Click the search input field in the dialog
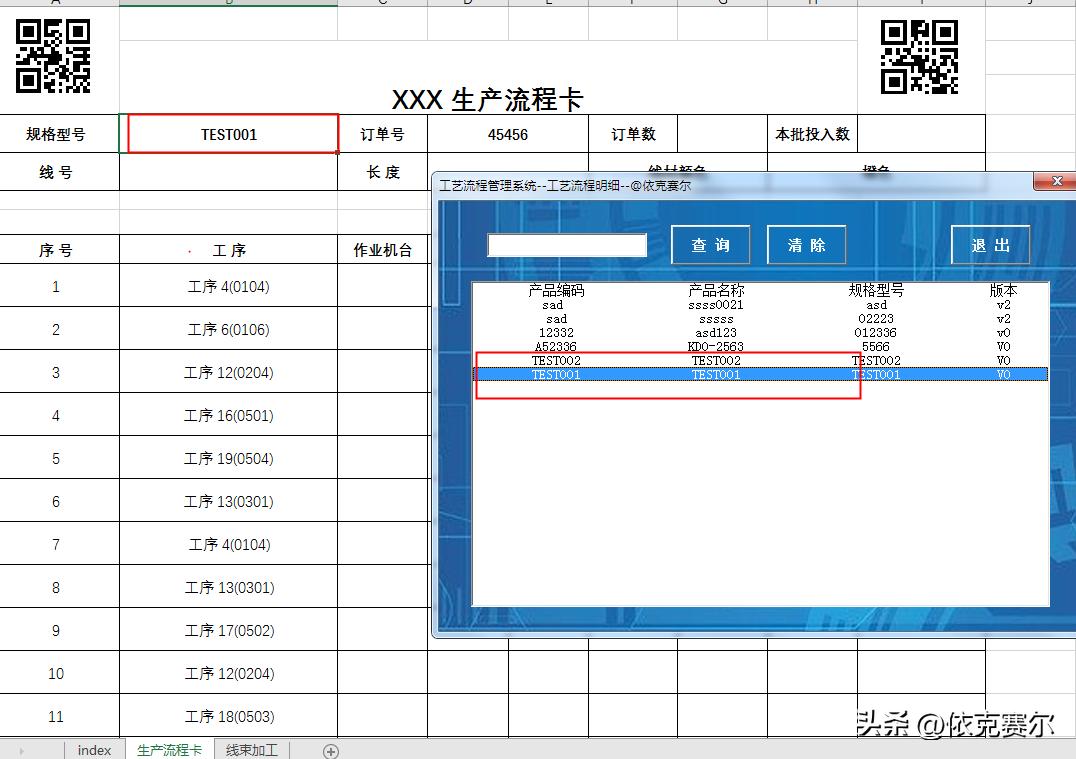 [x=566, y=244]
